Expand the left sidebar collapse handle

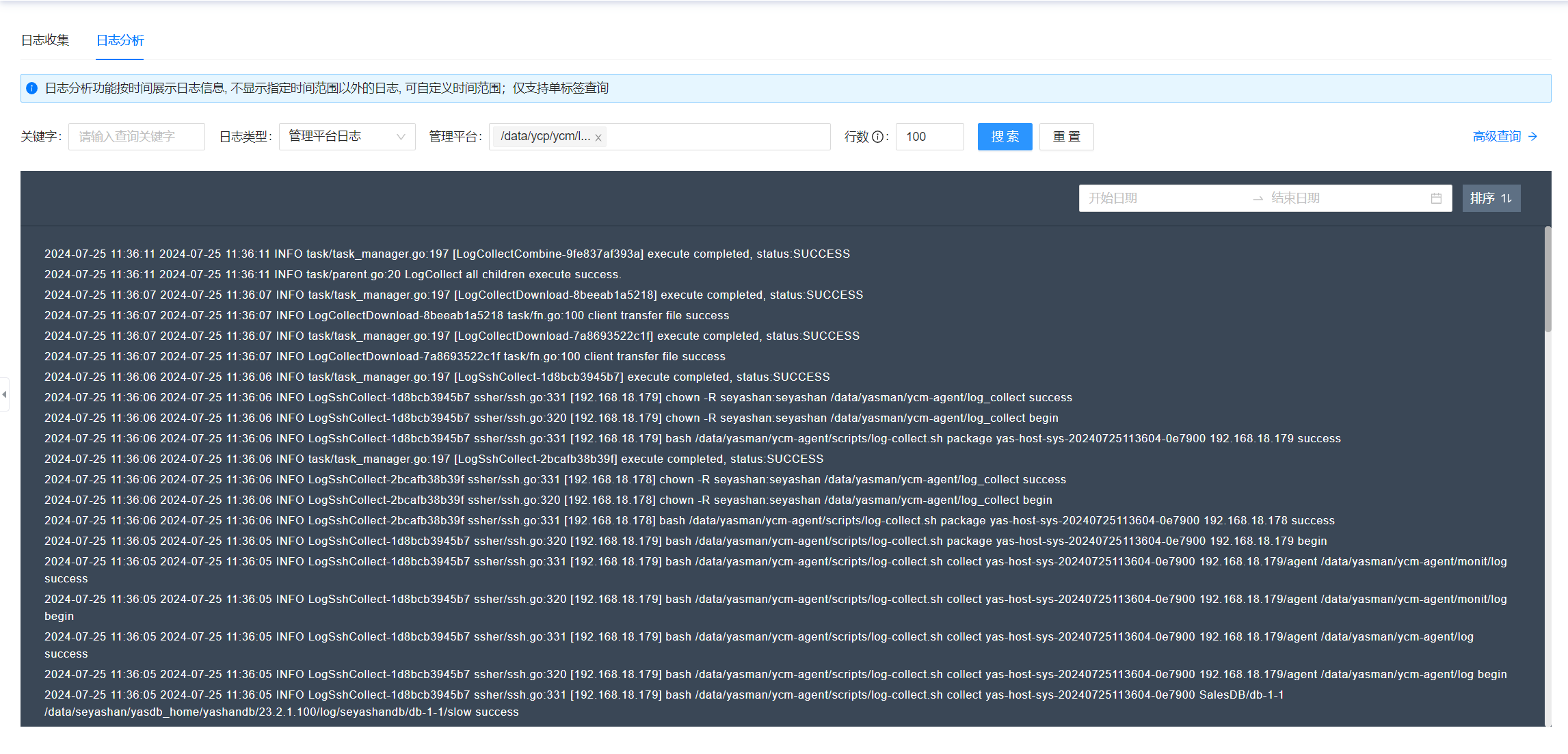5,394
